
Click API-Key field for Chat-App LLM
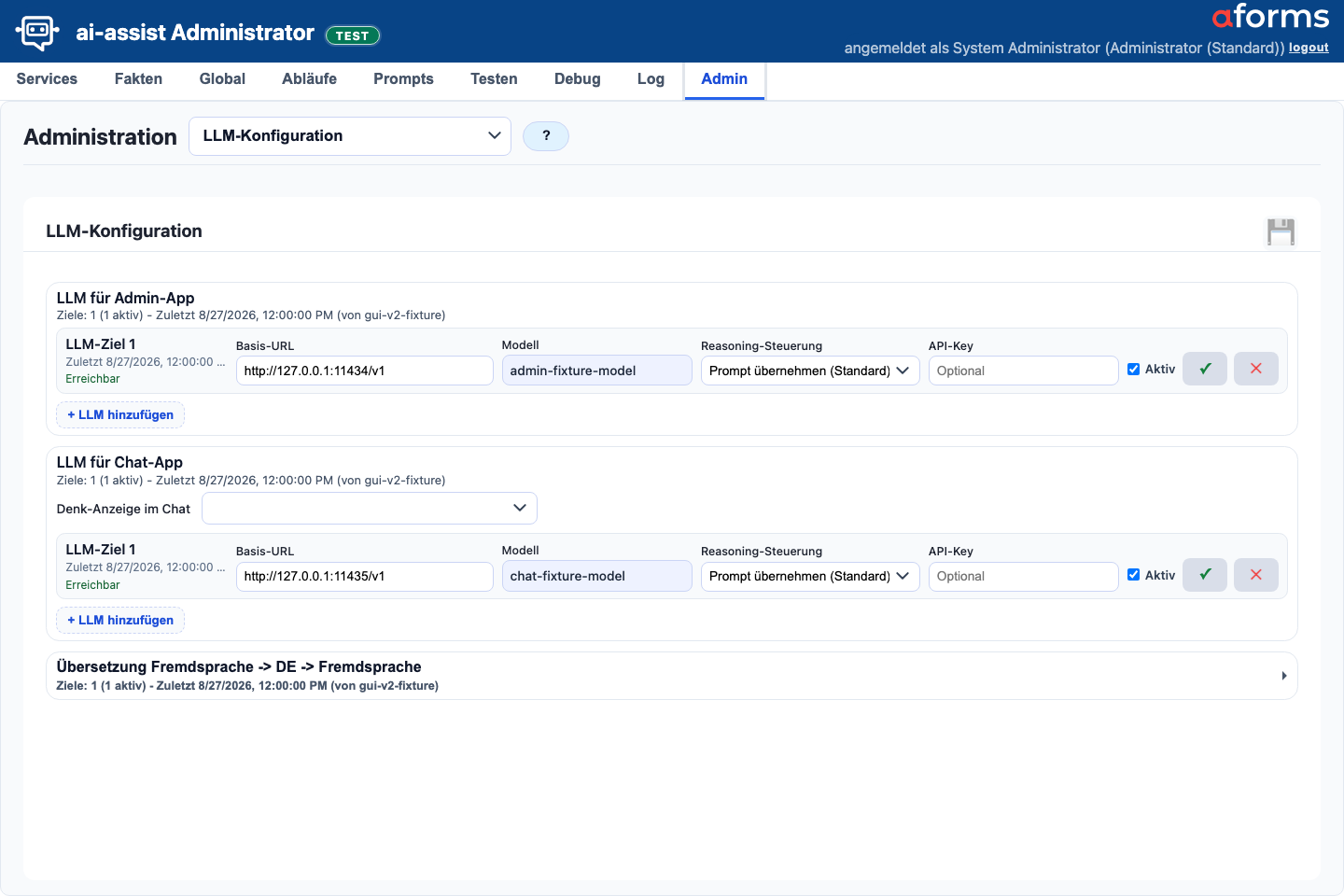tap(1024, 576)
